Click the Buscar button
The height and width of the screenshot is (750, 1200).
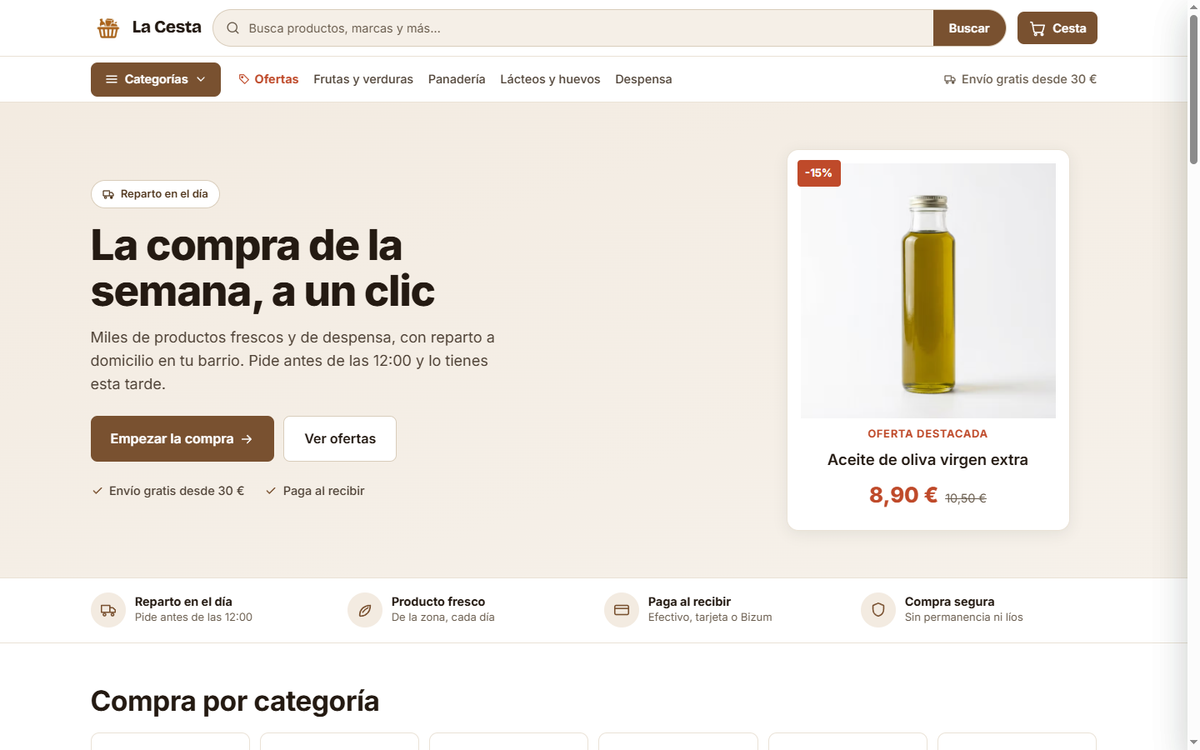coord(969,28)
